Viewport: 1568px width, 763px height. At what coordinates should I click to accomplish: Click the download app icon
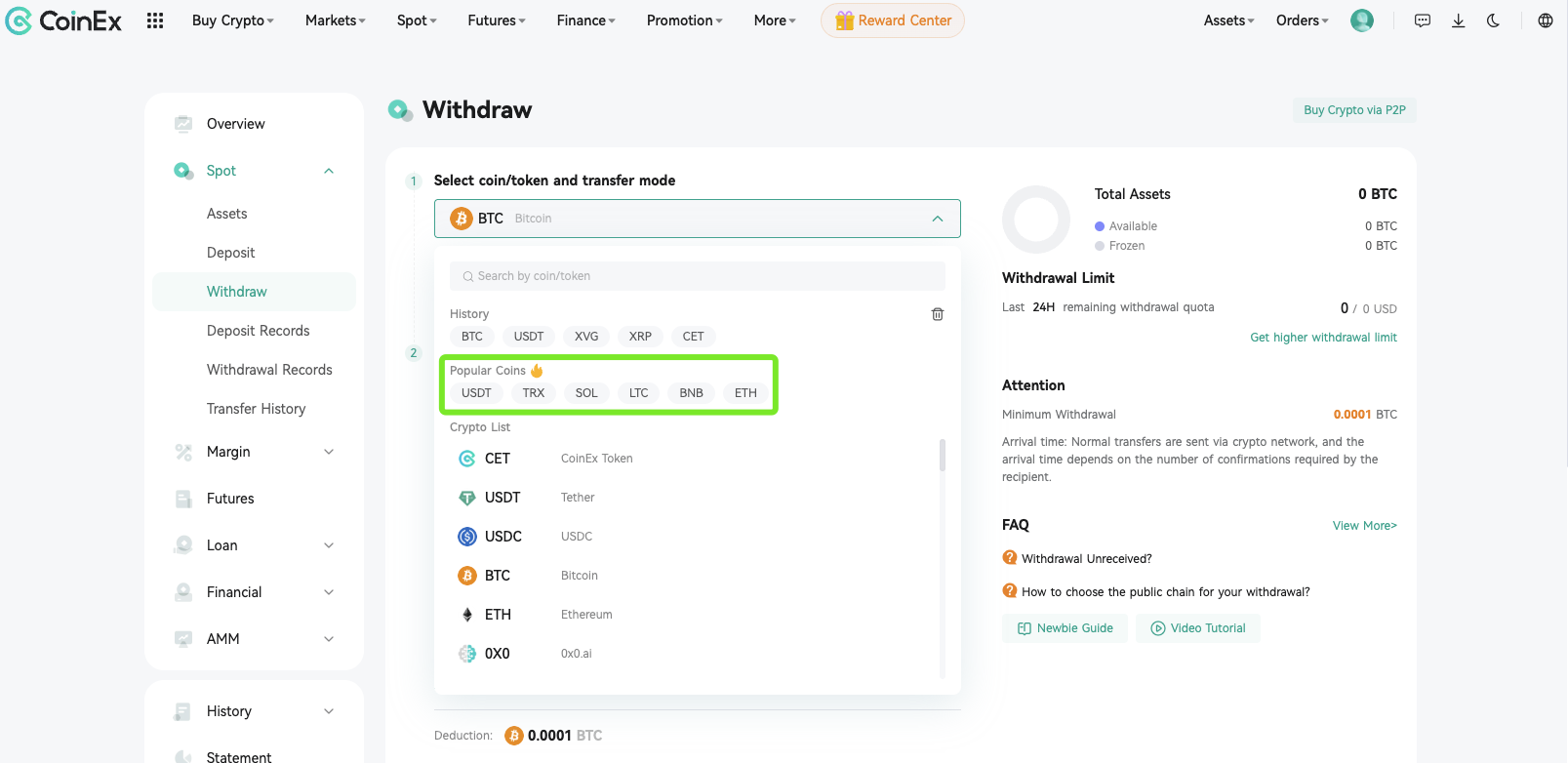click(x=1458, y=20)
